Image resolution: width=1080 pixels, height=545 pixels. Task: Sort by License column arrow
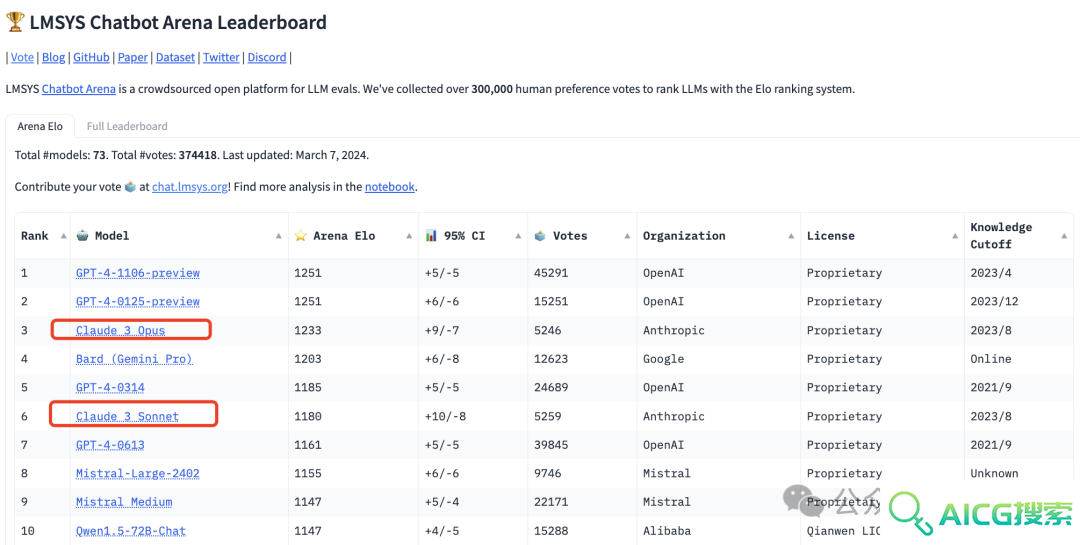[x=955, y=236]
